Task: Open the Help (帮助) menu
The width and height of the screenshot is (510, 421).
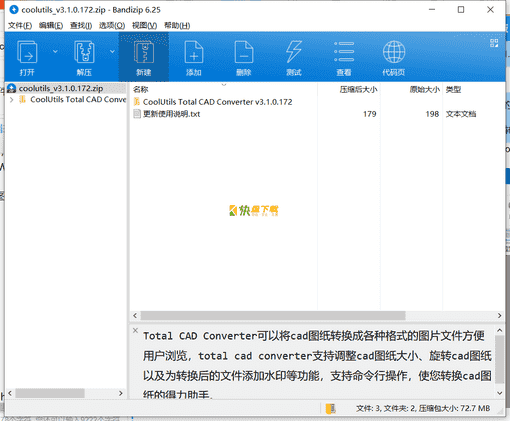Action: click(177, 25)
